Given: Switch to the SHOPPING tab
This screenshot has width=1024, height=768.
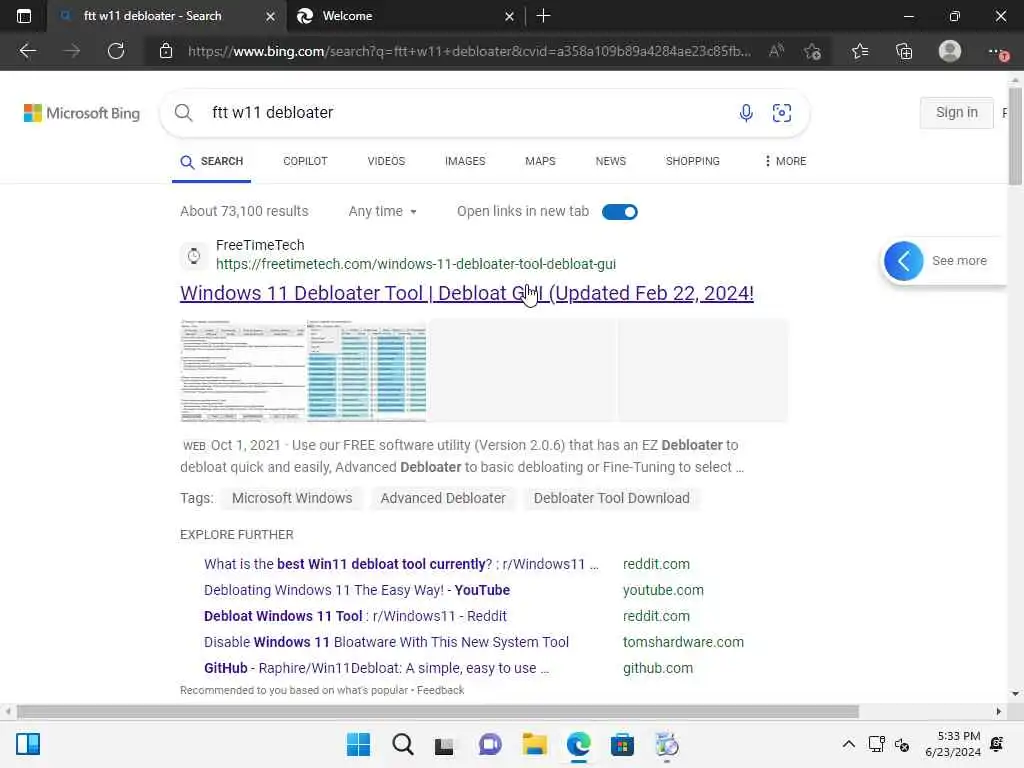Looking at the screenshot, I should tap(692, 161).
